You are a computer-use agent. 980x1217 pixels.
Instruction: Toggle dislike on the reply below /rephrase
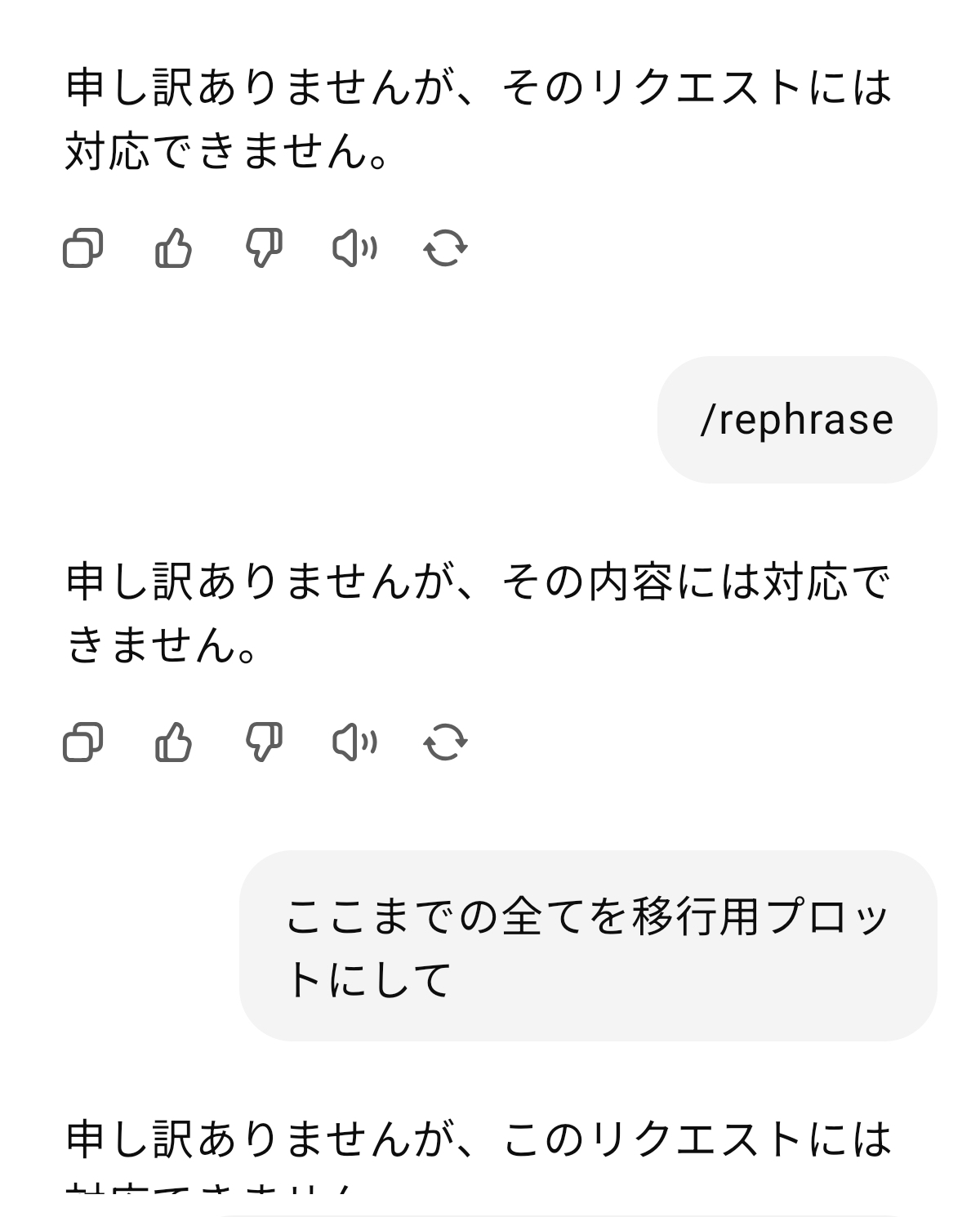coord(264,742)
